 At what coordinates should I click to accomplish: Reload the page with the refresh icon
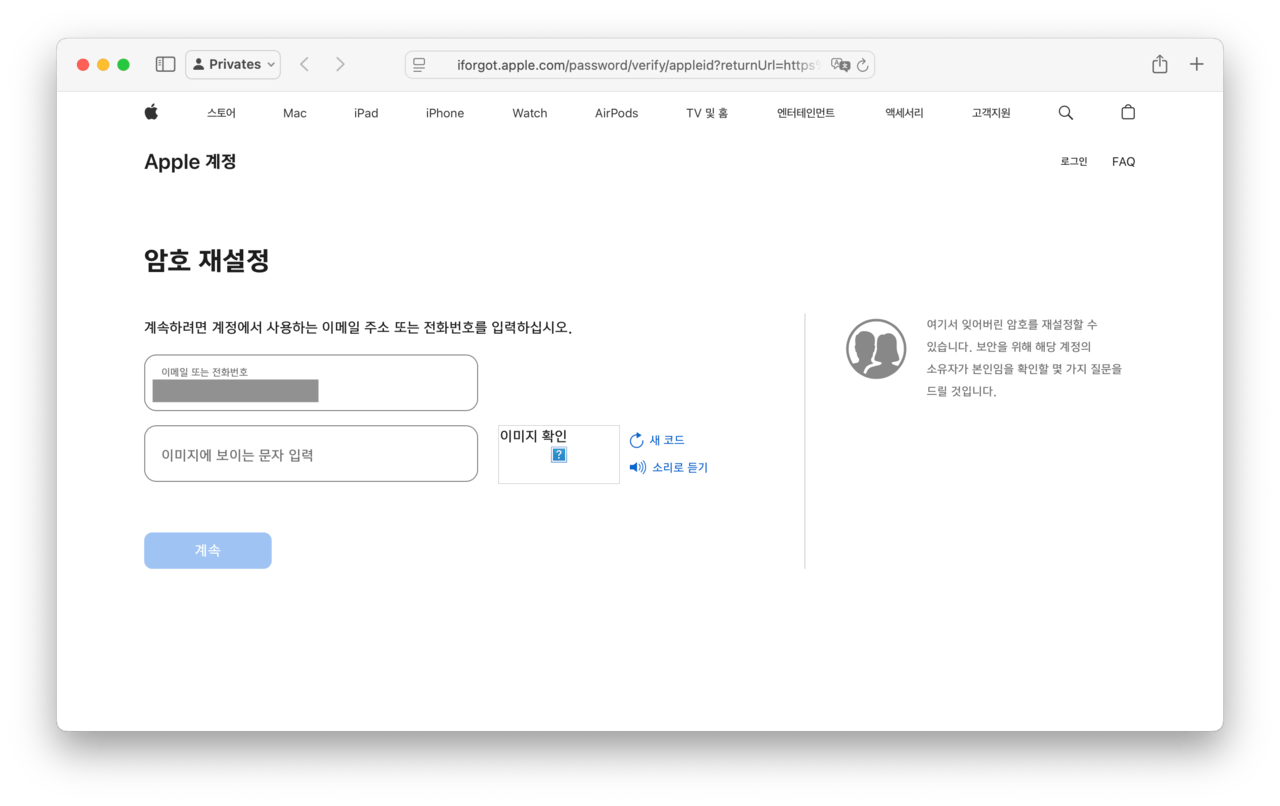coord(863,65)
